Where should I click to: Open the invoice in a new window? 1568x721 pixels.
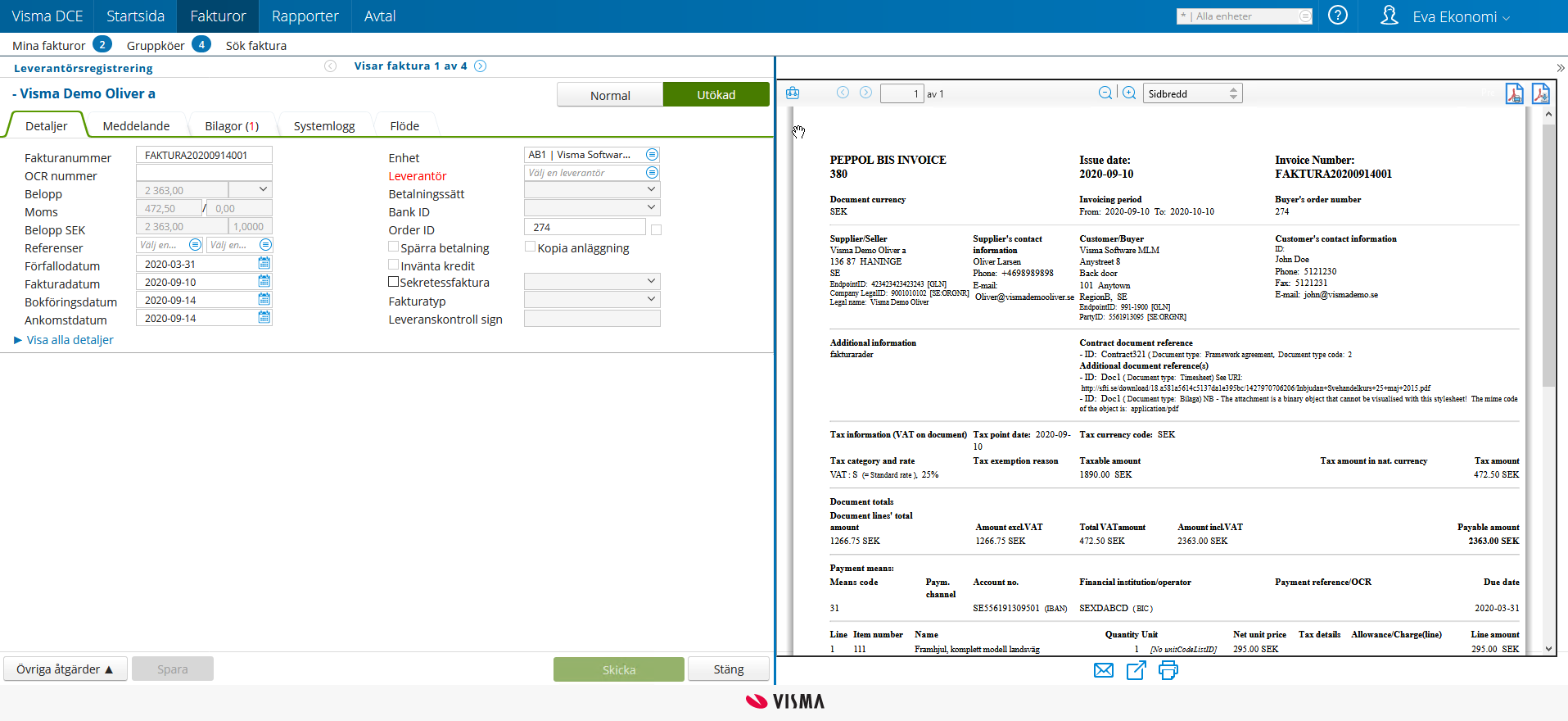tap(1136, 670)
